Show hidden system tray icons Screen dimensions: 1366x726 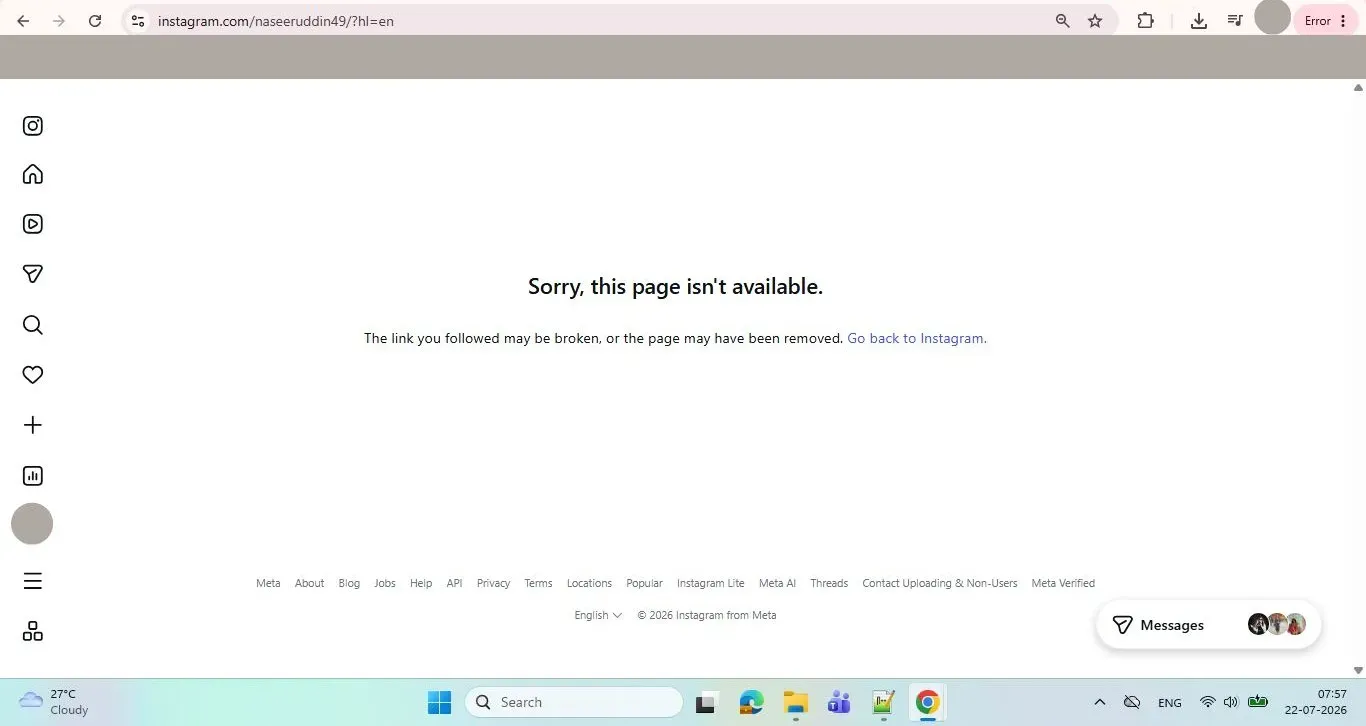tap(1100, 702)
